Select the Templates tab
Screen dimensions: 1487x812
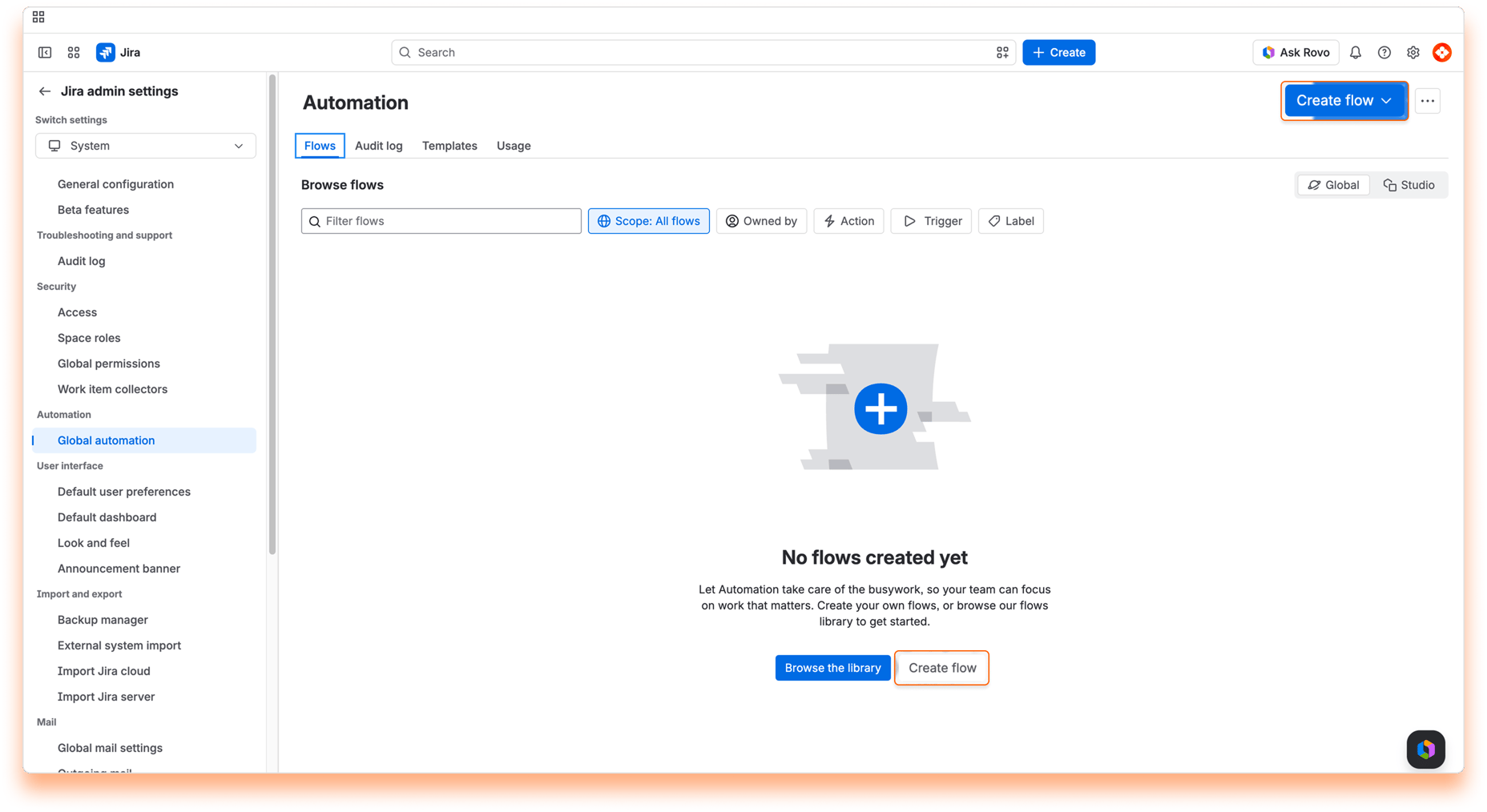[x=449, y=146]
